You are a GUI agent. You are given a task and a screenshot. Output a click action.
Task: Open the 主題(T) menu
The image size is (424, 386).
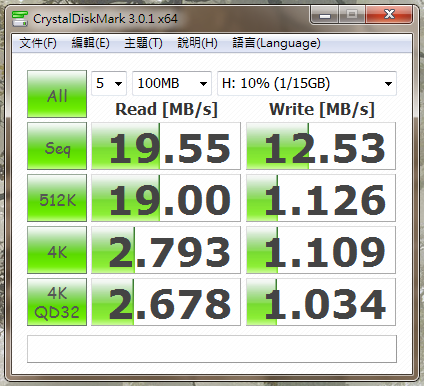click(x=143, y=43)
